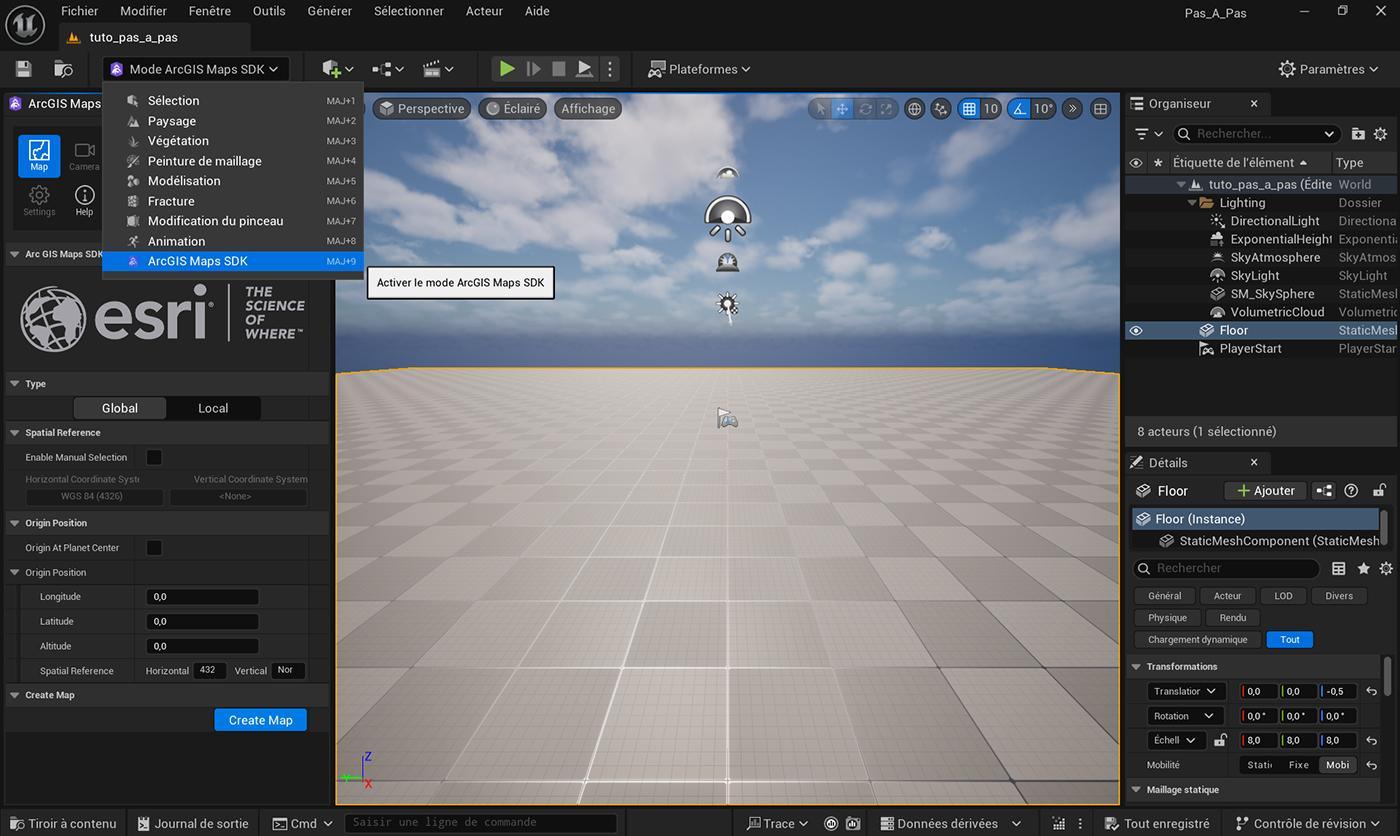The image size is (1400, 836).
Task: Click the viewport layout icon at top right
Action: pyautogui.click(x=1100, y=109)
